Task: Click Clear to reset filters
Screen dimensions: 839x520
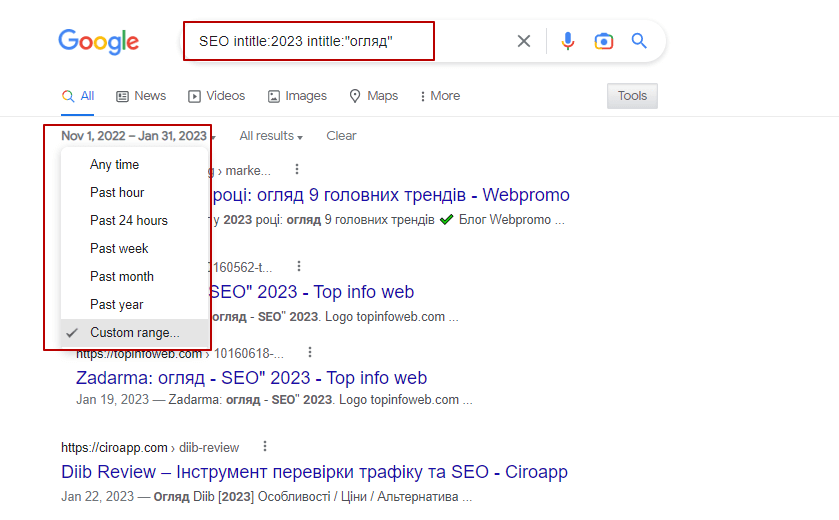Action: [341, 136]
